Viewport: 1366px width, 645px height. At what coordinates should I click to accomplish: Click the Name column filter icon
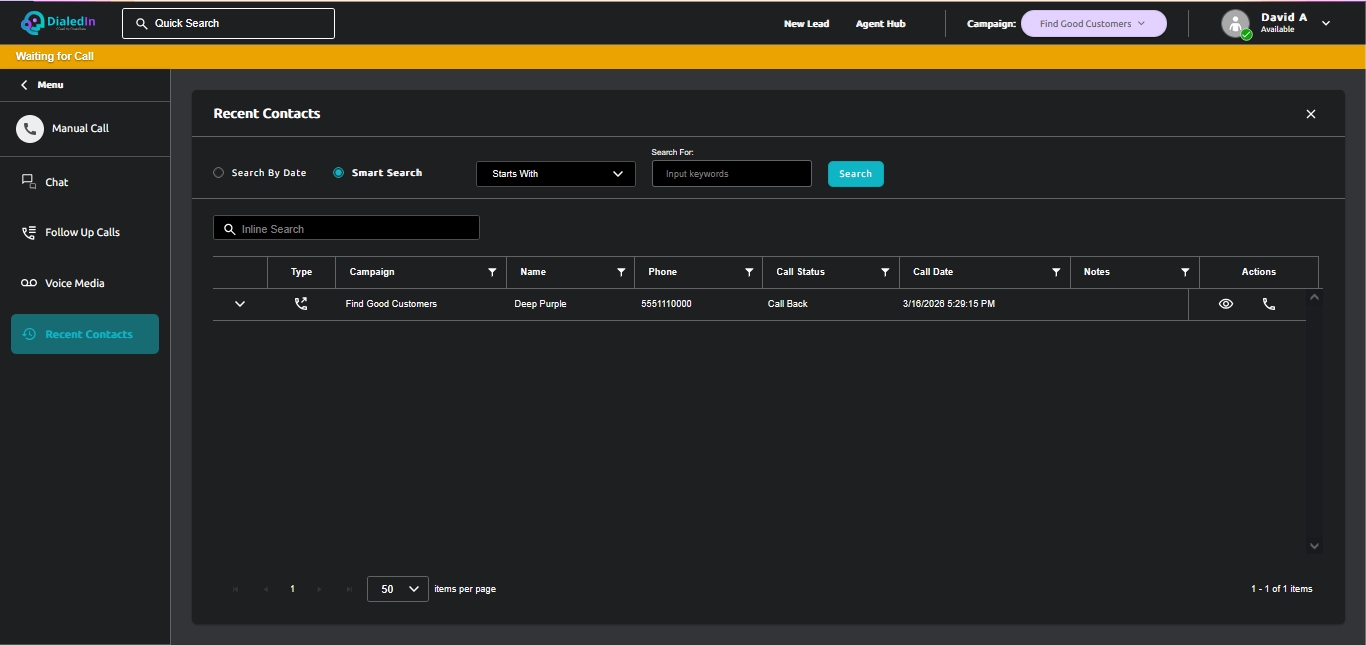tap(621, 272)
